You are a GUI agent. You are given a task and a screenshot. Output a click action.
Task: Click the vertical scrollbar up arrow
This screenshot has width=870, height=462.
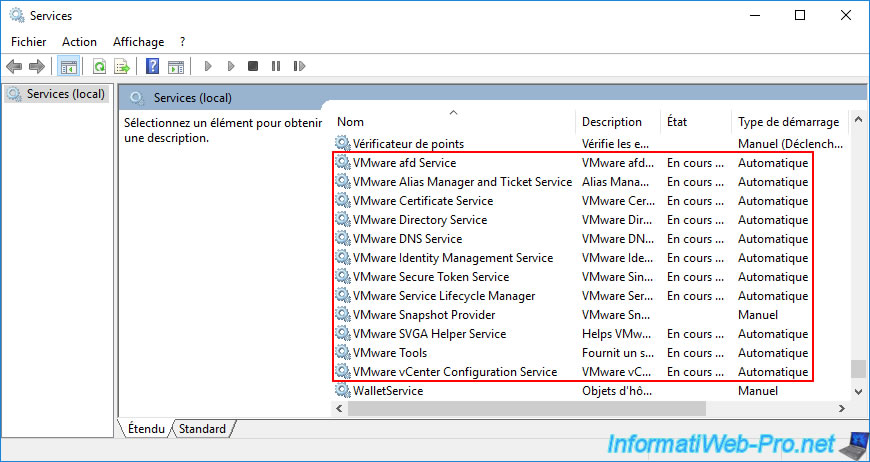point(858,119)
